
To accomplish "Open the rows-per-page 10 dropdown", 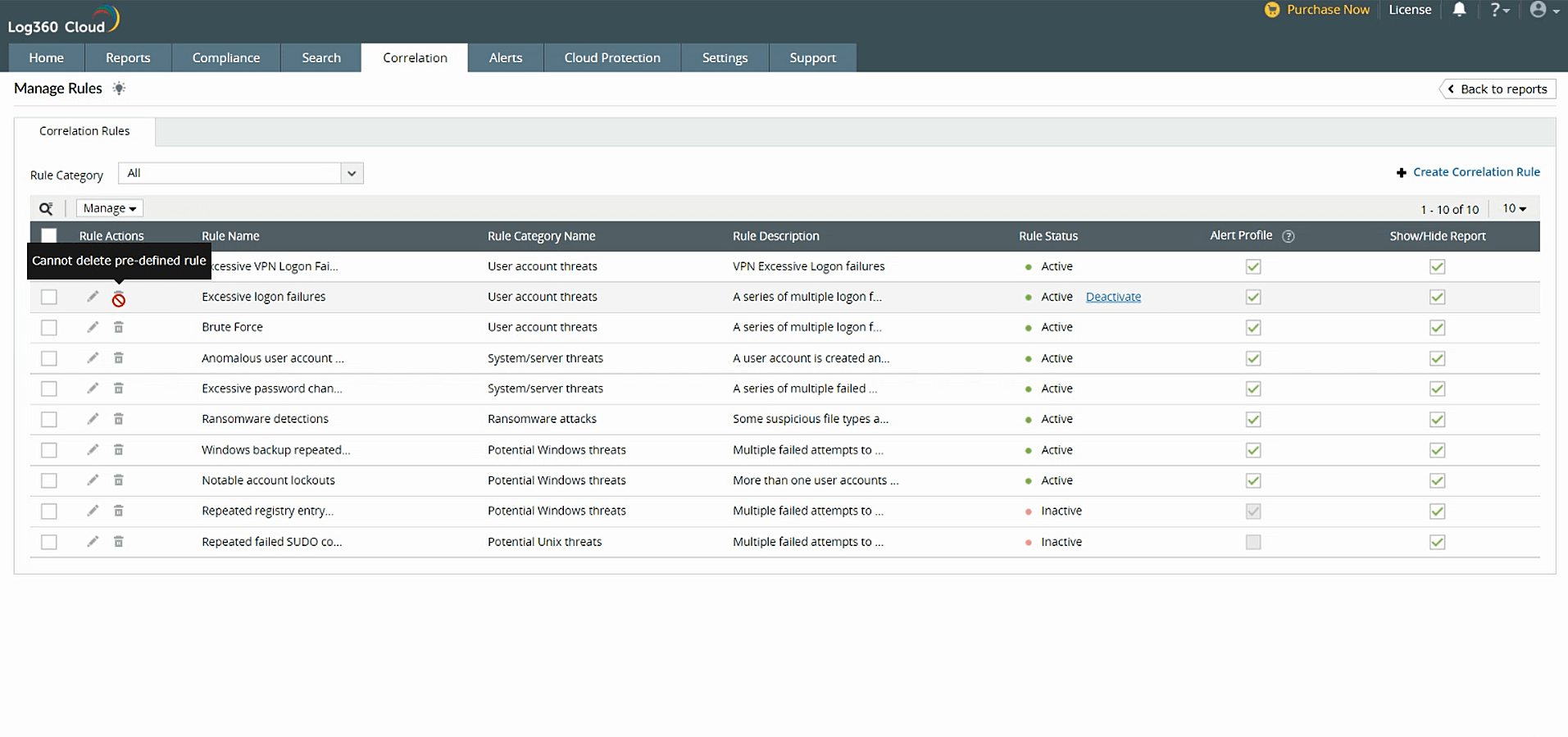I will click(x=1514, y=208).
